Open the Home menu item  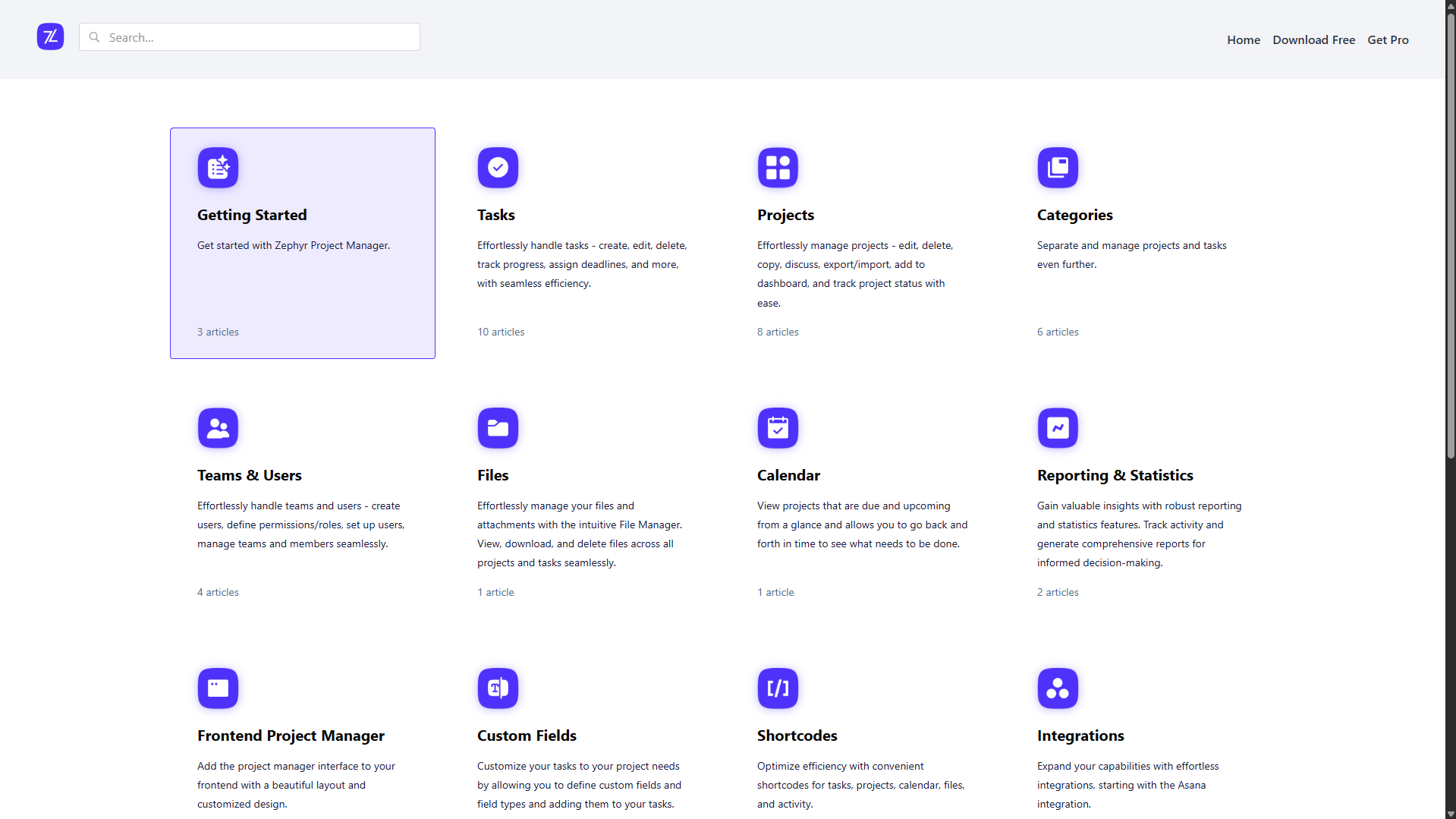coord(1243,39)
